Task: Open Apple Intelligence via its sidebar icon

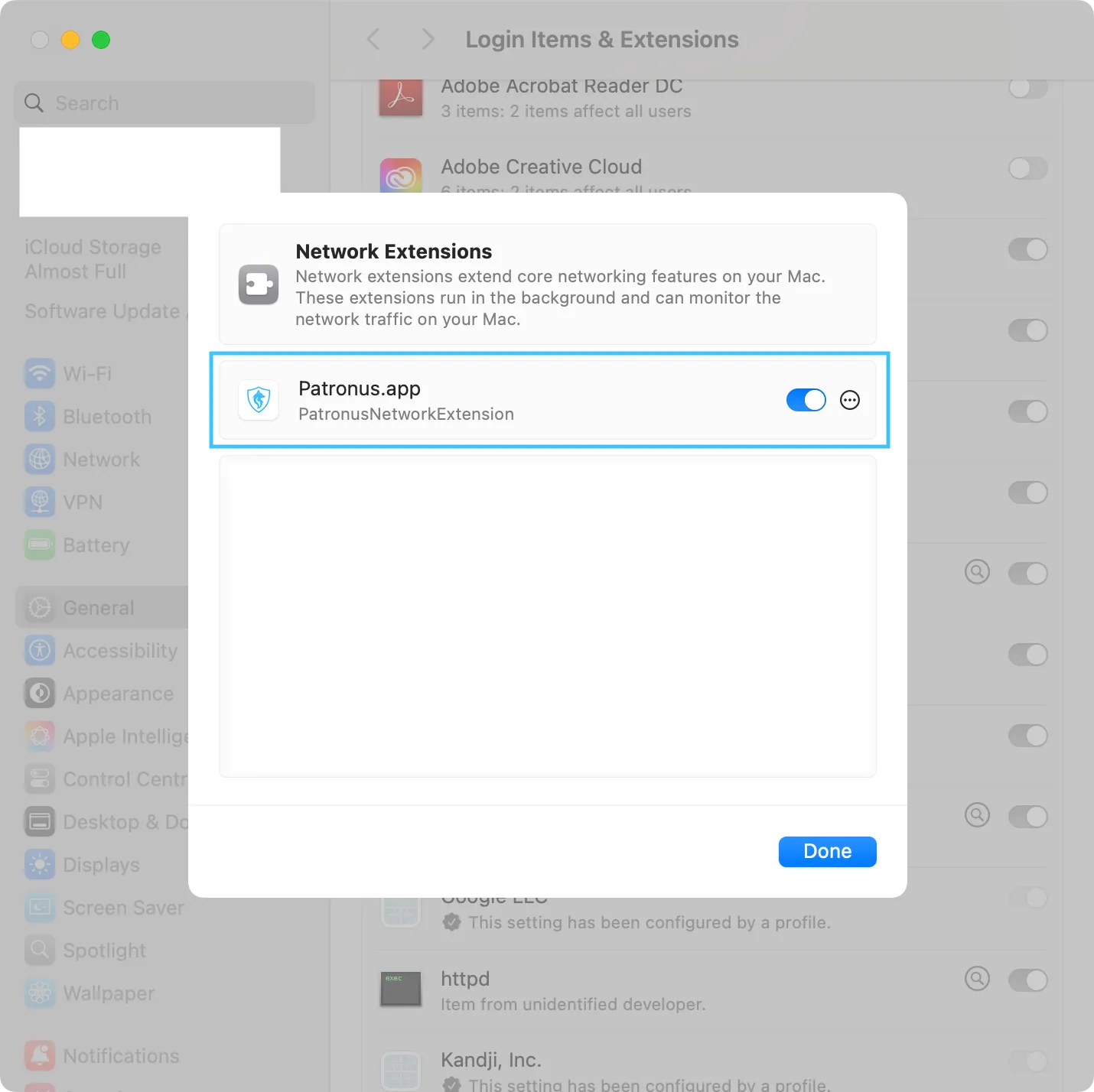Action: pyautogui.click(x=40, y=736)
